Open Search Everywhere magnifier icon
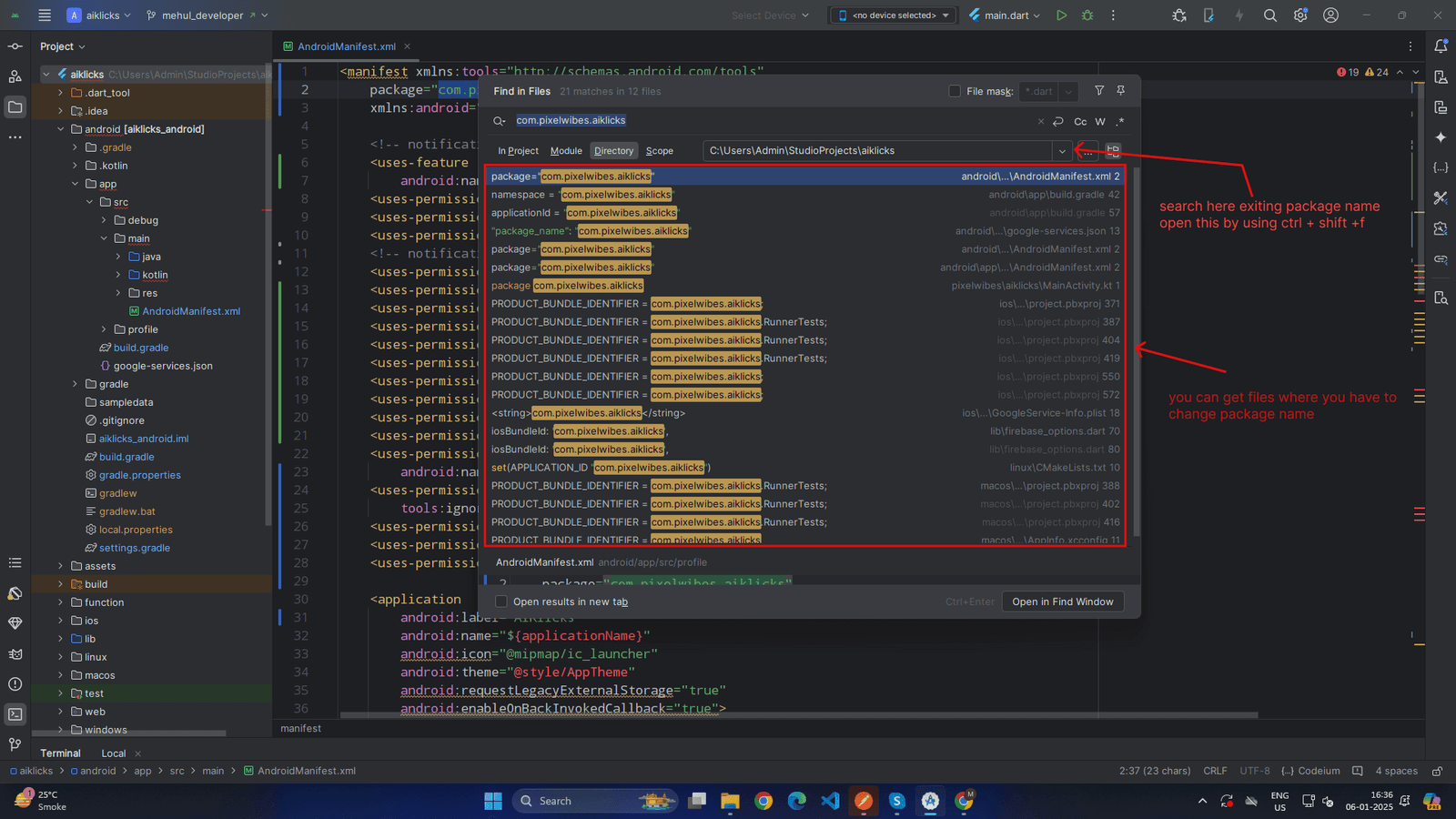Image resolution: width=1456 pixels, height=819 pixels. [1270, 15]
